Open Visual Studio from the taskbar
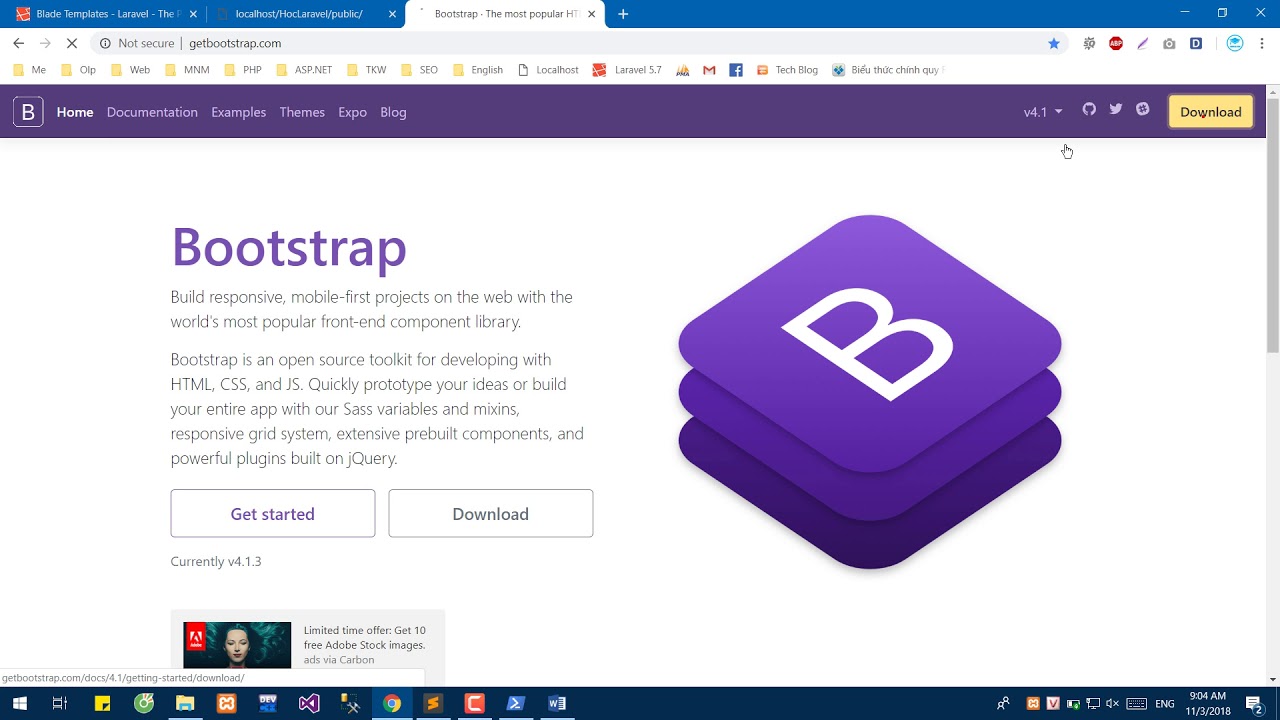 (x=309, y=703)
